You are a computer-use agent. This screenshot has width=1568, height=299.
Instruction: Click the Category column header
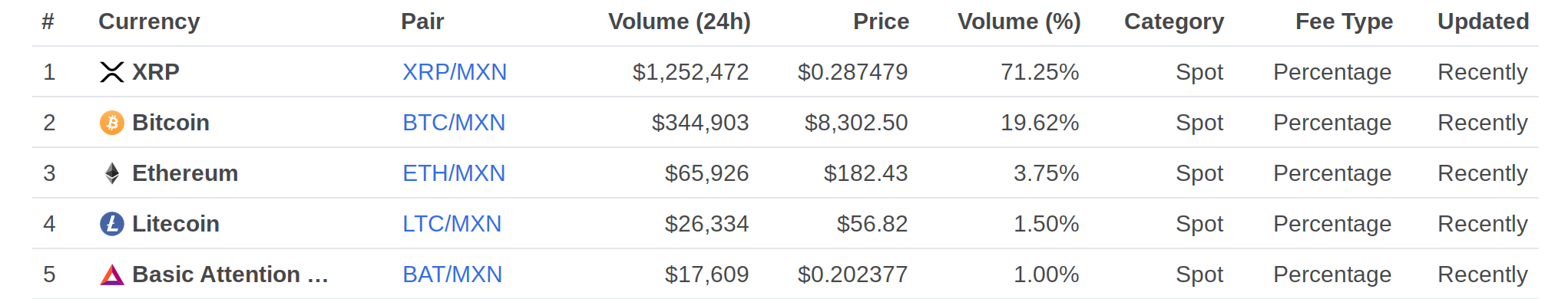coord(1174,21)
